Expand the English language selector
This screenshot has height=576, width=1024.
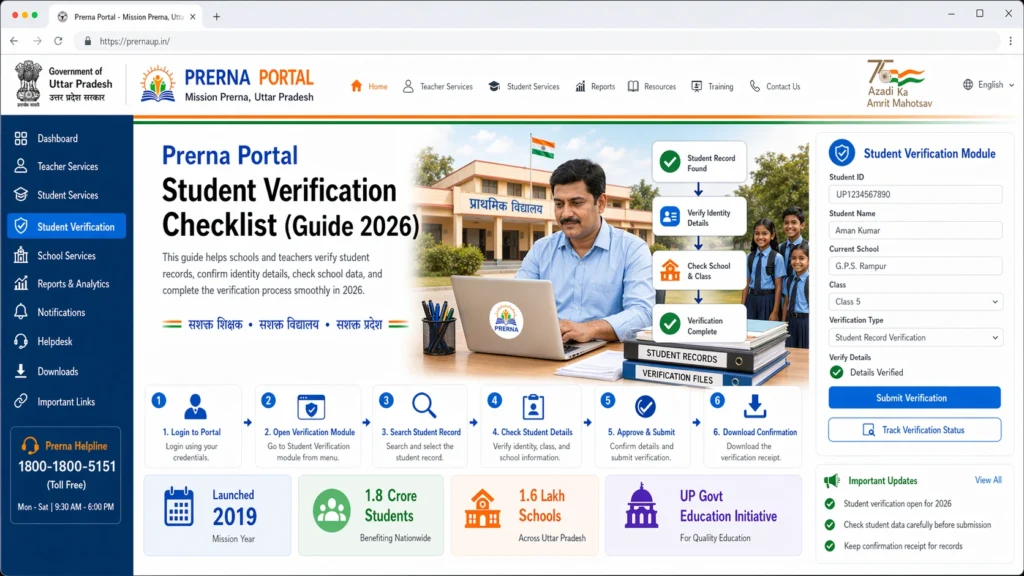(x=989, y=85)
